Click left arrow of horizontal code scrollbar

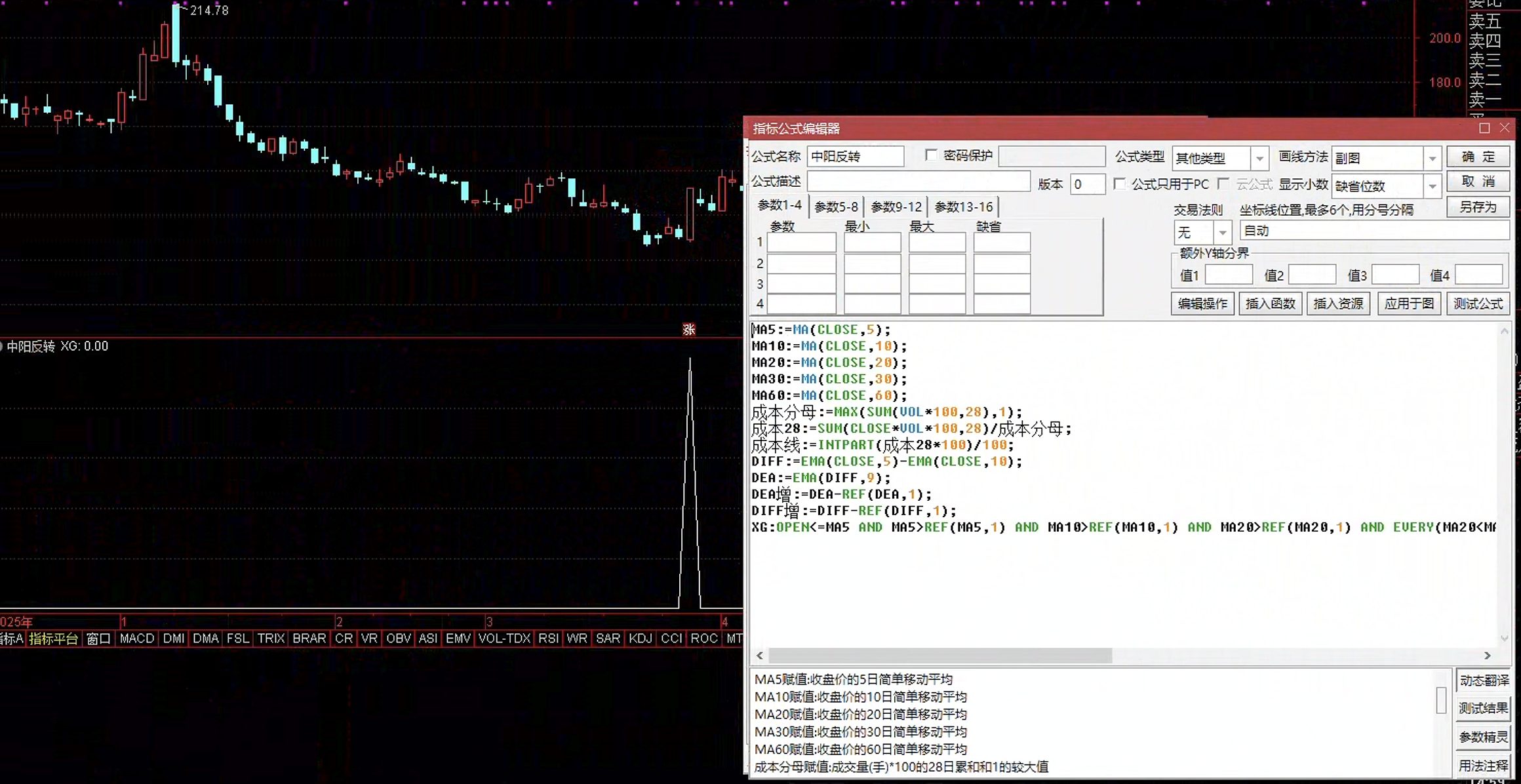760,656
